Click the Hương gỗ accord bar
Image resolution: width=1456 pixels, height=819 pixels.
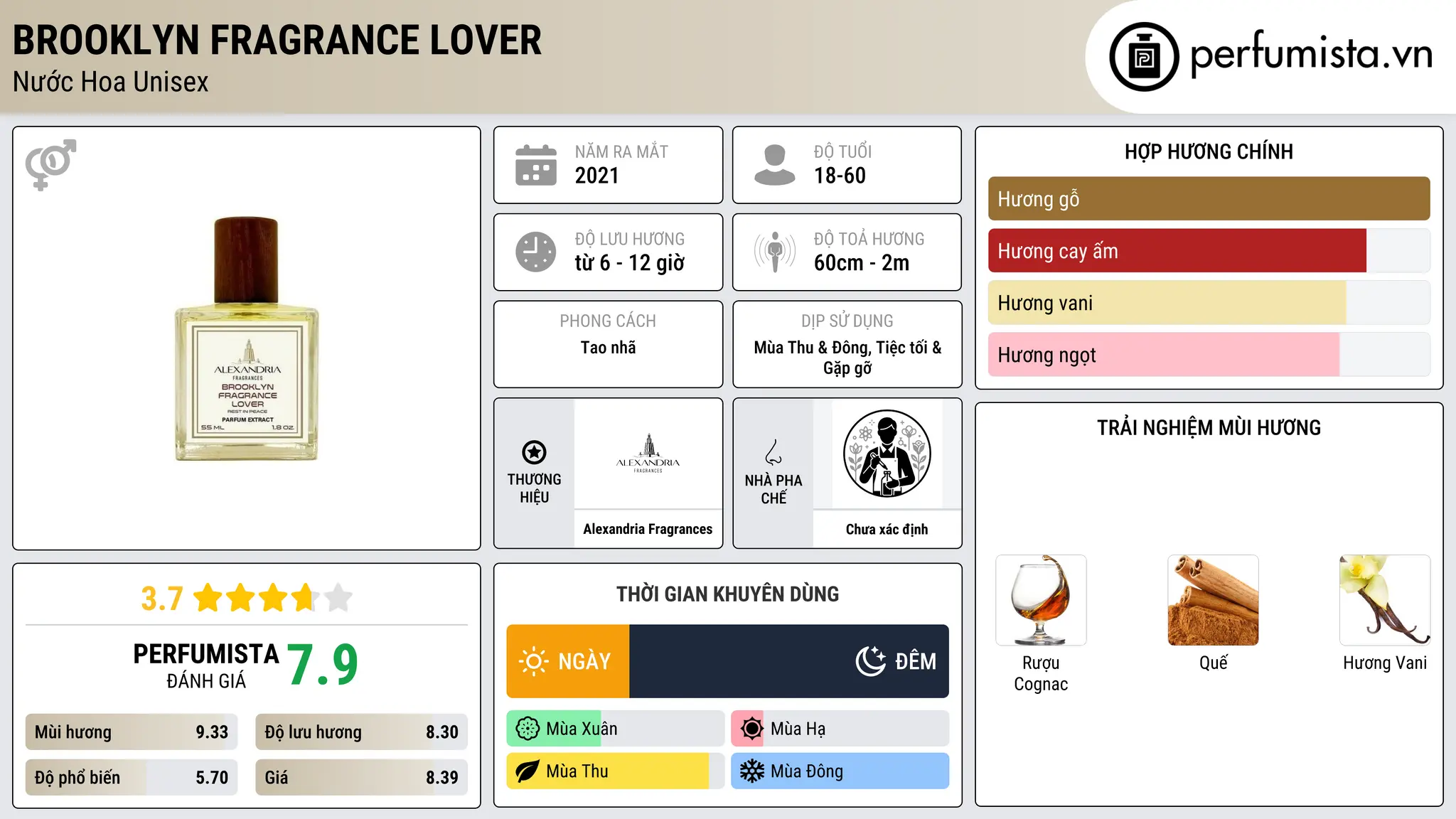(x=1209, y=199)
